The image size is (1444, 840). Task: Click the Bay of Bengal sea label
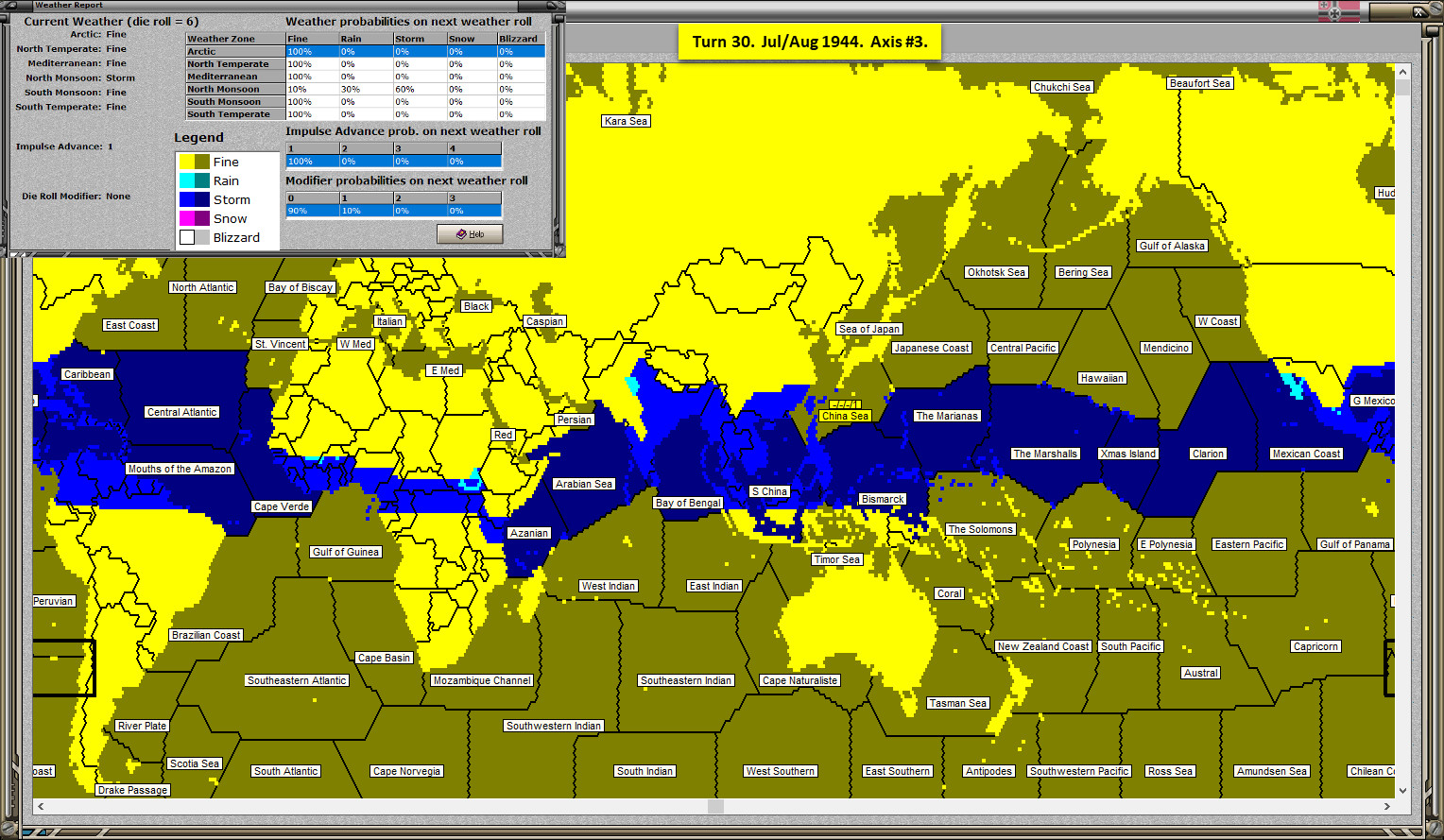[688, 503]
